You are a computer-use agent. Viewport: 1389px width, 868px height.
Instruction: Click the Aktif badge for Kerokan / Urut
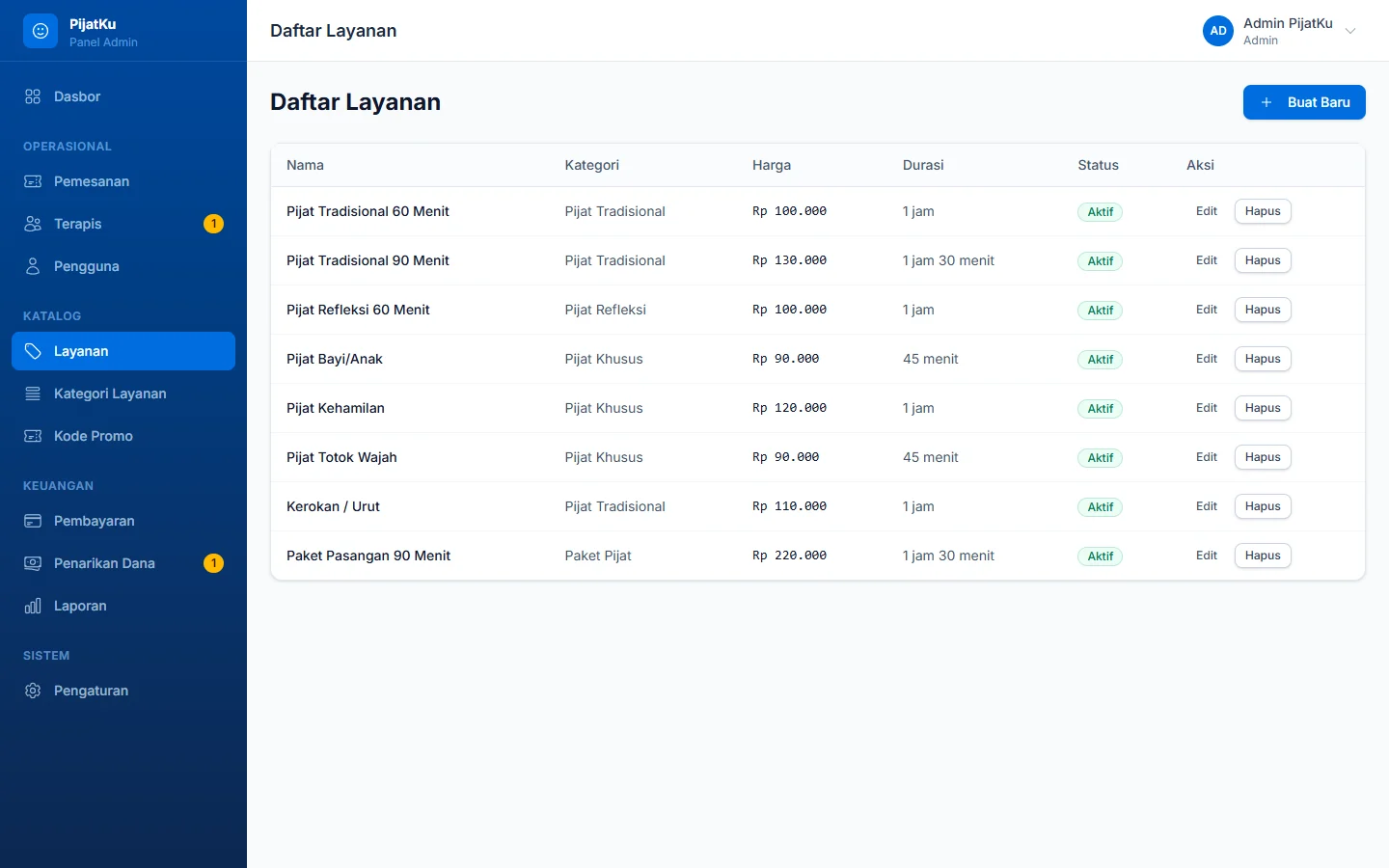click(1101, 507)
